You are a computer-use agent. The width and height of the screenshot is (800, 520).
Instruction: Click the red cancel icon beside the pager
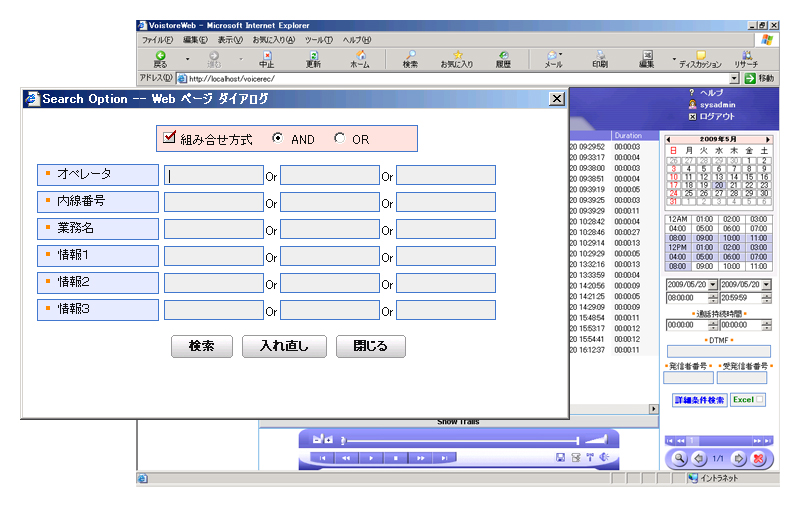coord(758,458)
